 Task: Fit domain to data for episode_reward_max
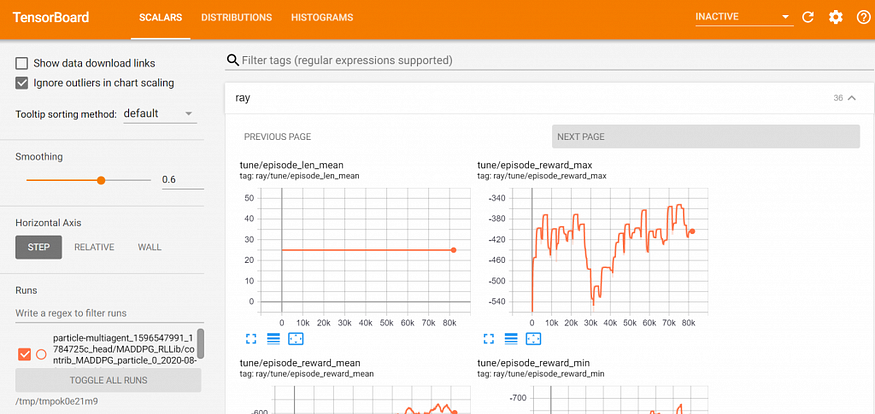tap(533, 338)
